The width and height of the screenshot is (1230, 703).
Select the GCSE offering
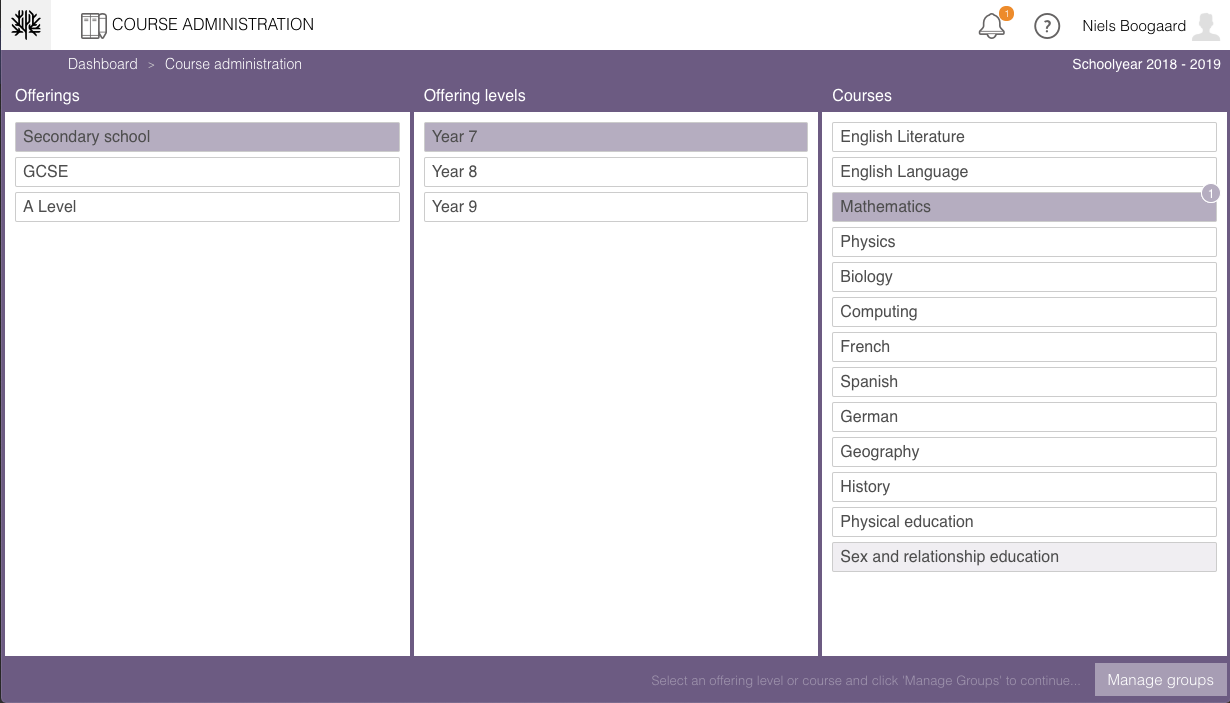pyautogui.click(x=207, y=171)
